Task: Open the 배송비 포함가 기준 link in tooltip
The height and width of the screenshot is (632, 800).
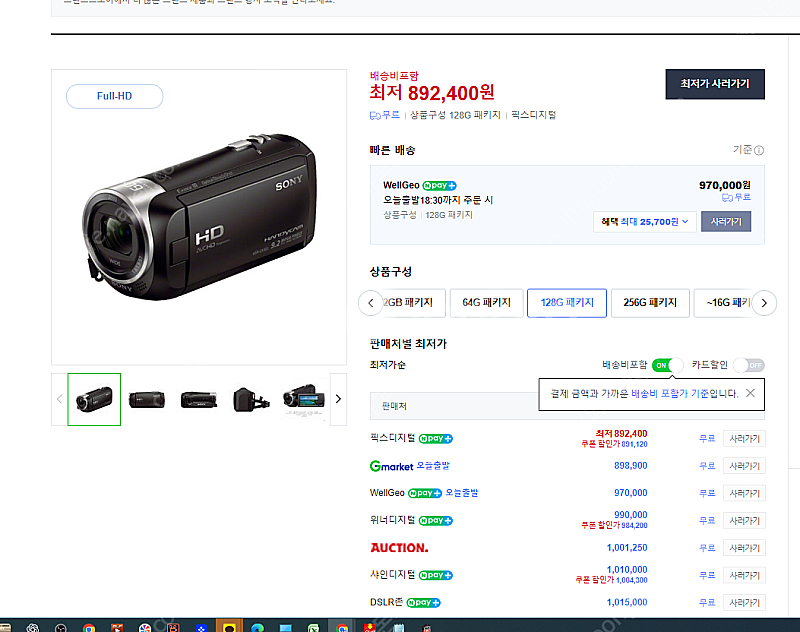Action: [670, 393]
